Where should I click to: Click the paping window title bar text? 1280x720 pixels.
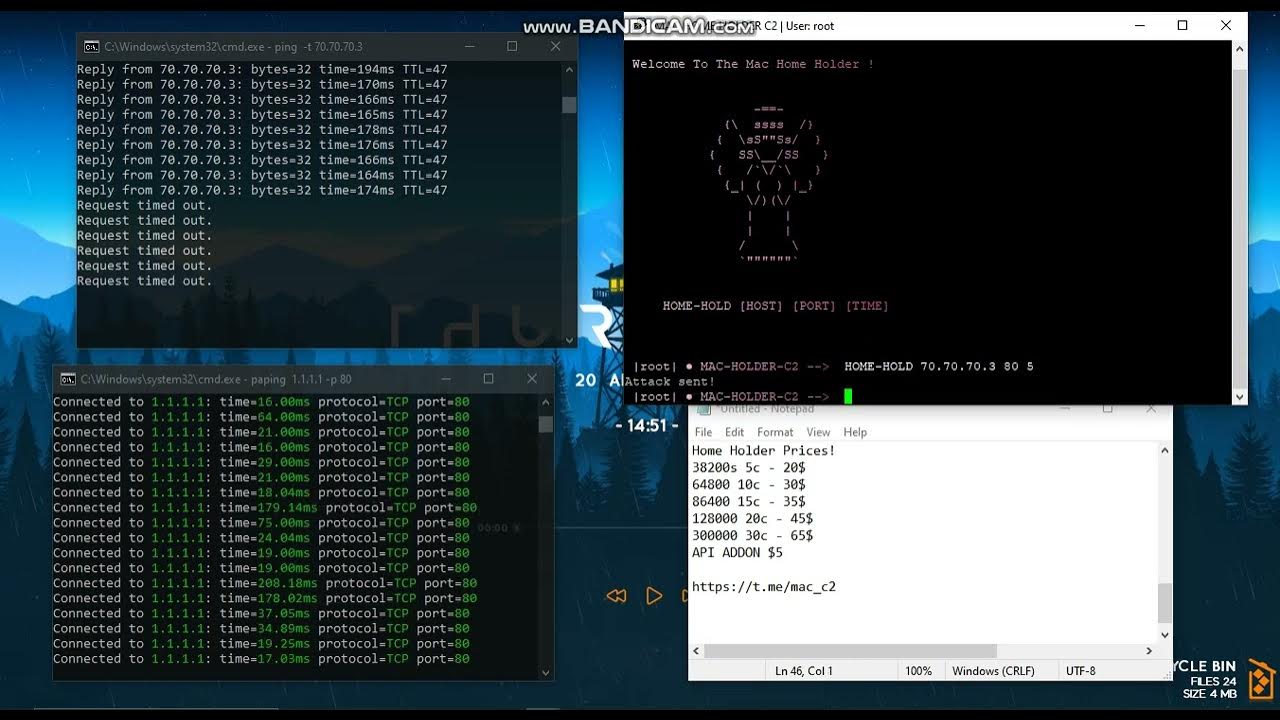click(216, 379)
